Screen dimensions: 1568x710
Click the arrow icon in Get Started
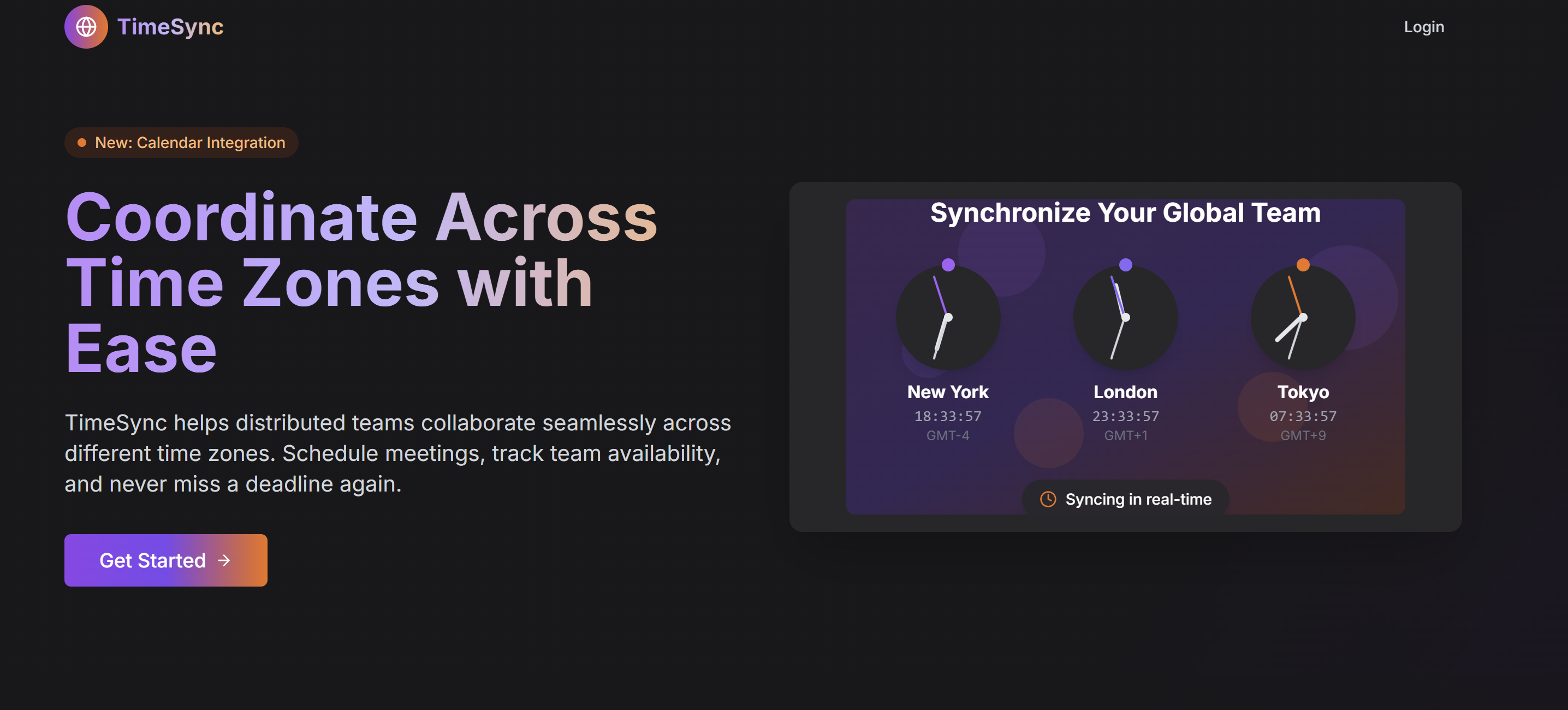224,560
